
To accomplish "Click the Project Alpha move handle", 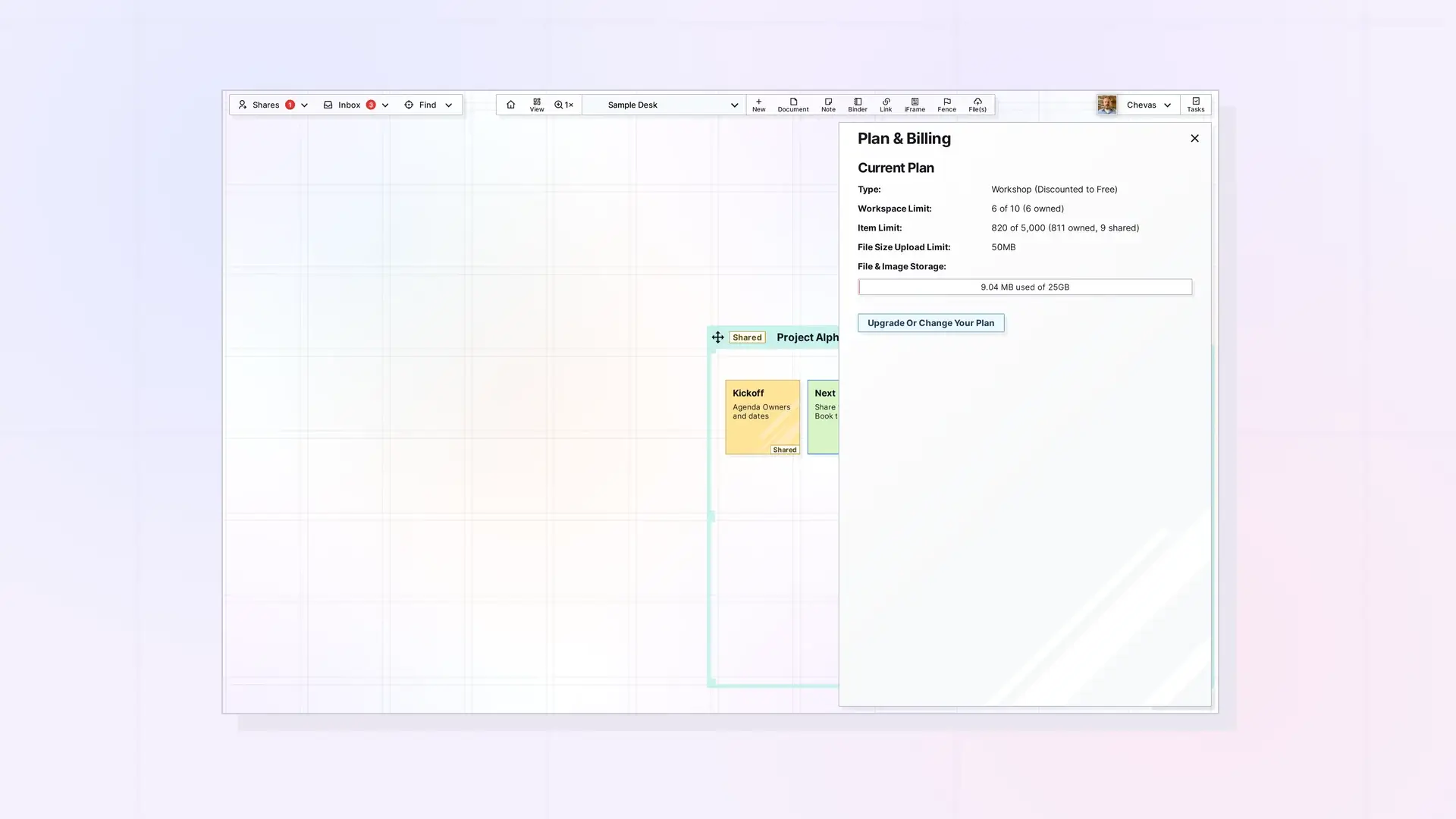I will coord(717,337).
